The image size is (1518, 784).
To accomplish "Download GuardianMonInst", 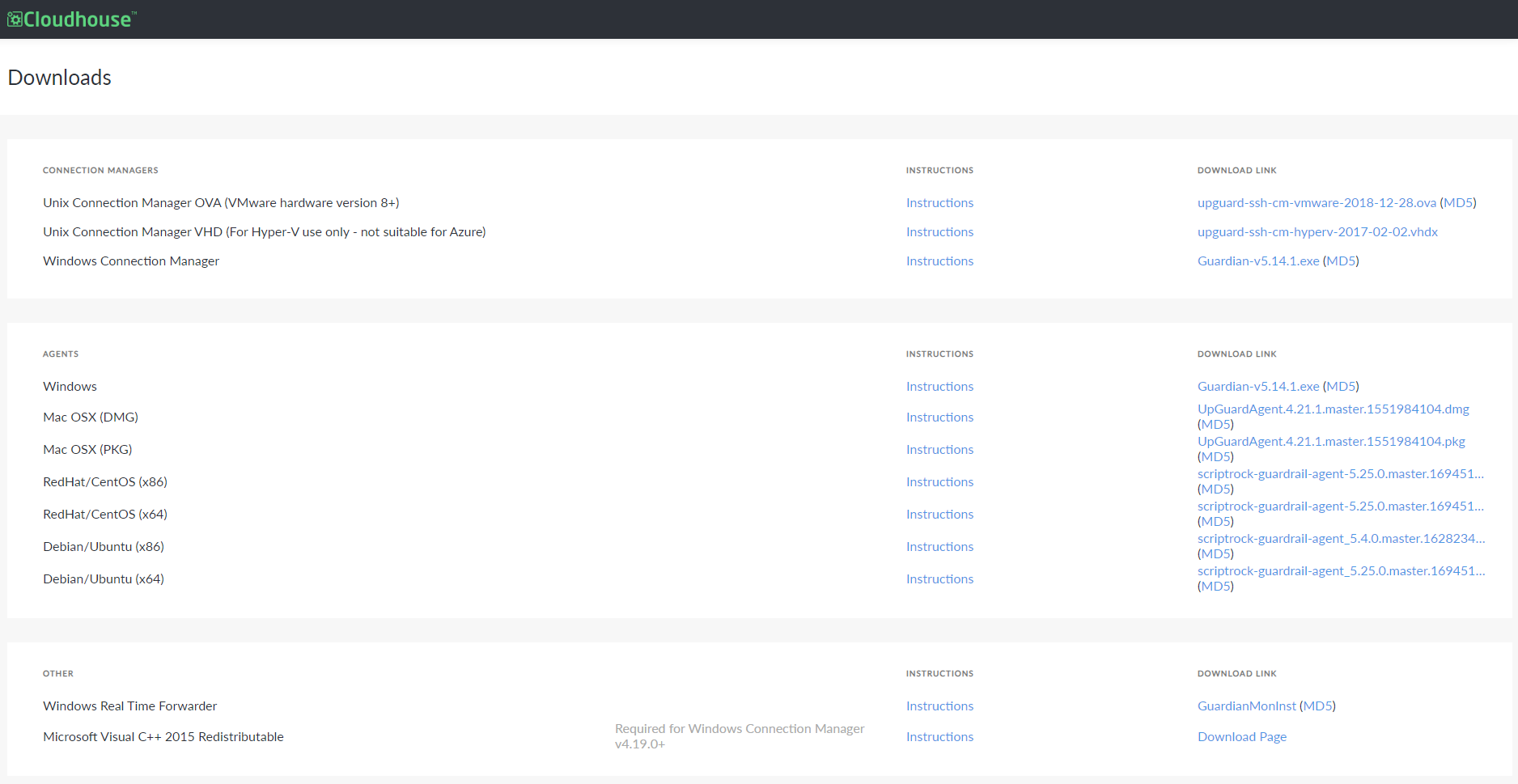I will point(1247,706).
